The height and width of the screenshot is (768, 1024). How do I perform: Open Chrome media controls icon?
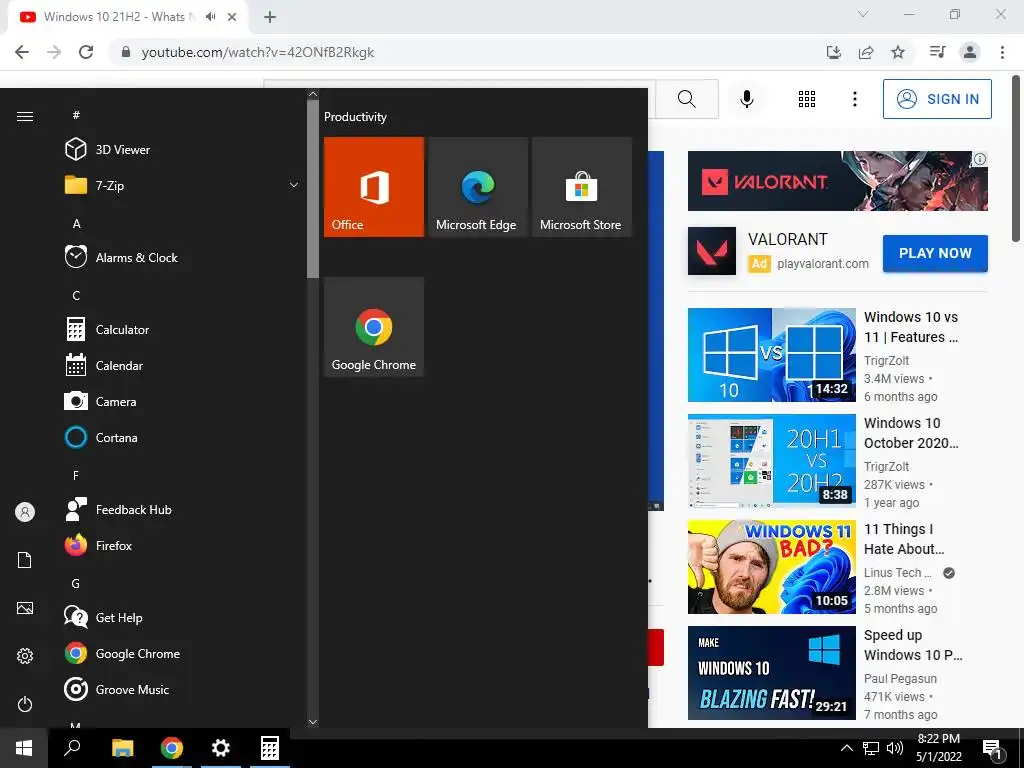point(937,52)
